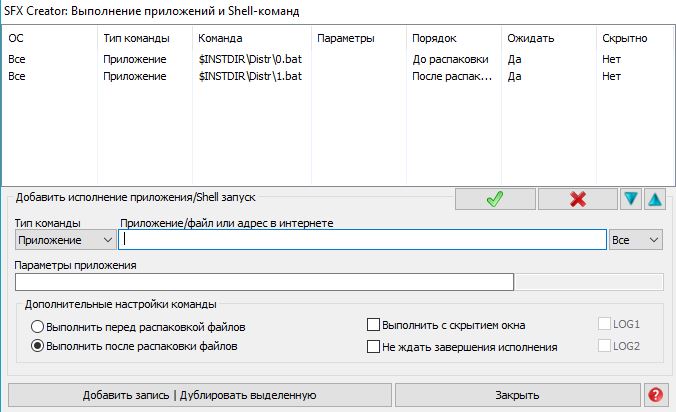This screenshot has width=676, height=412.
Task: Click the 'Порядок' column header
Action: 433,38
